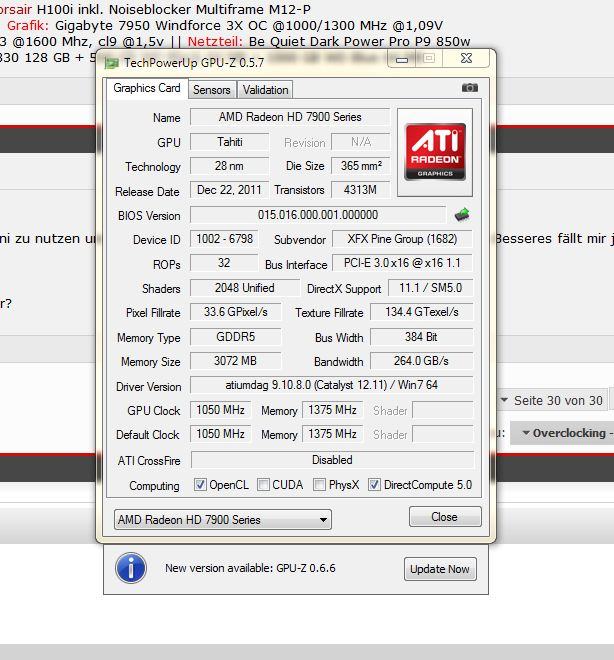This screenshot has width=614, height=660.
Task: Click the Shaders 2048 Unified field
Action: [x=245, y=288]
